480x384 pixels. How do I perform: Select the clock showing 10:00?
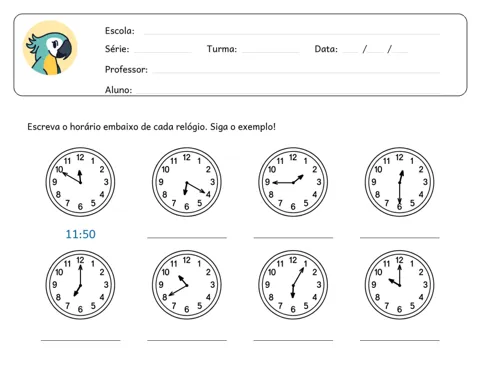pyautogui.click(x=399, y=285)
